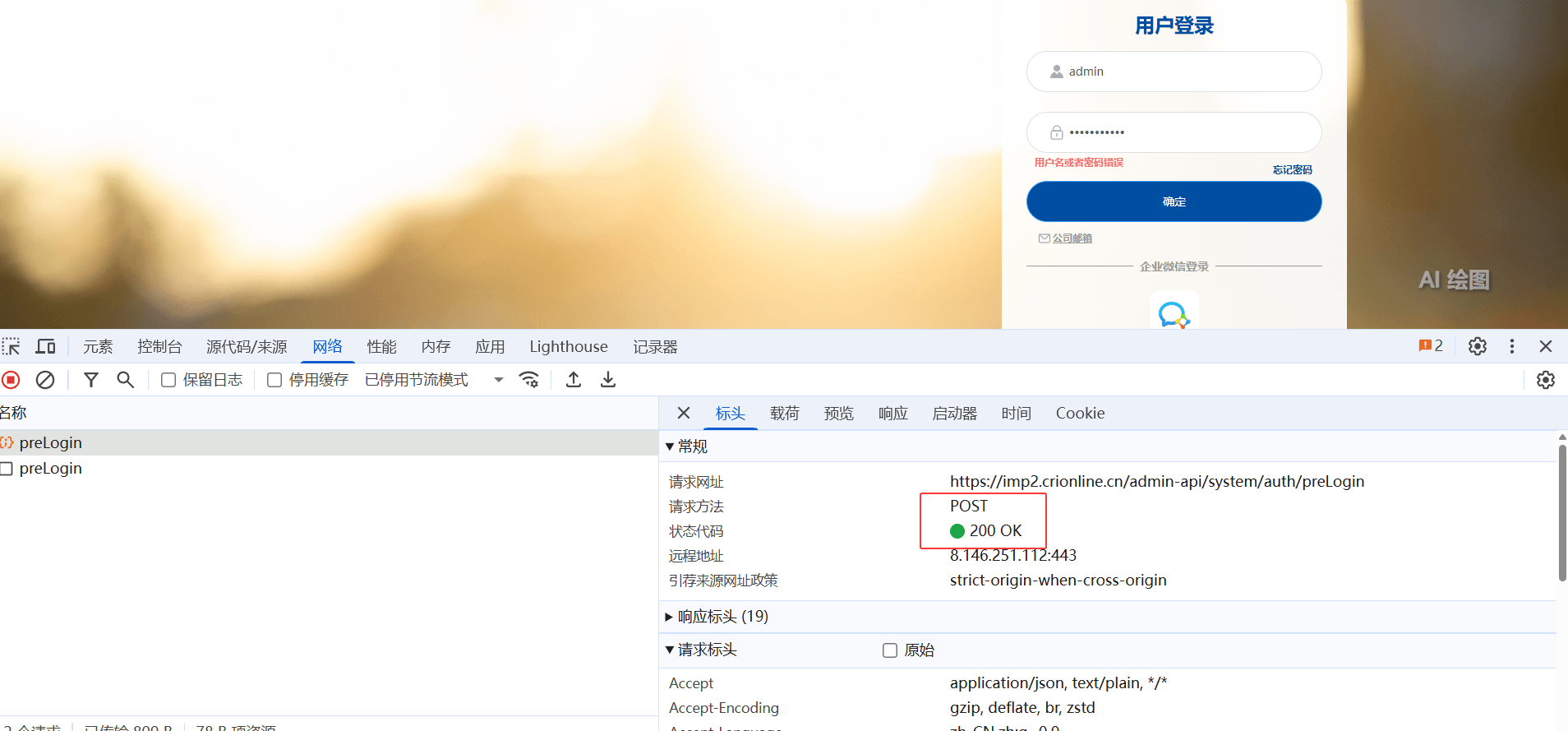1568x731 pixels.
Task: Click the lock icon in password field
Action: click(1057, 132)
